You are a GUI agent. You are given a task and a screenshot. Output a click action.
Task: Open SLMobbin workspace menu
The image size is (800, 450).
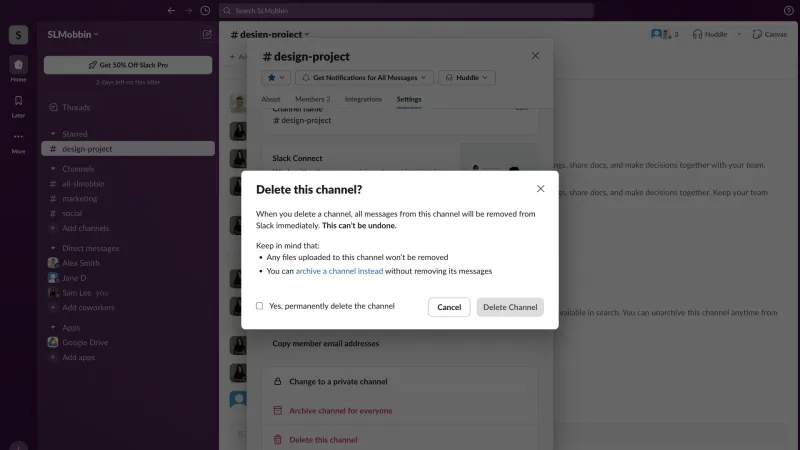[x=72, y=35]
